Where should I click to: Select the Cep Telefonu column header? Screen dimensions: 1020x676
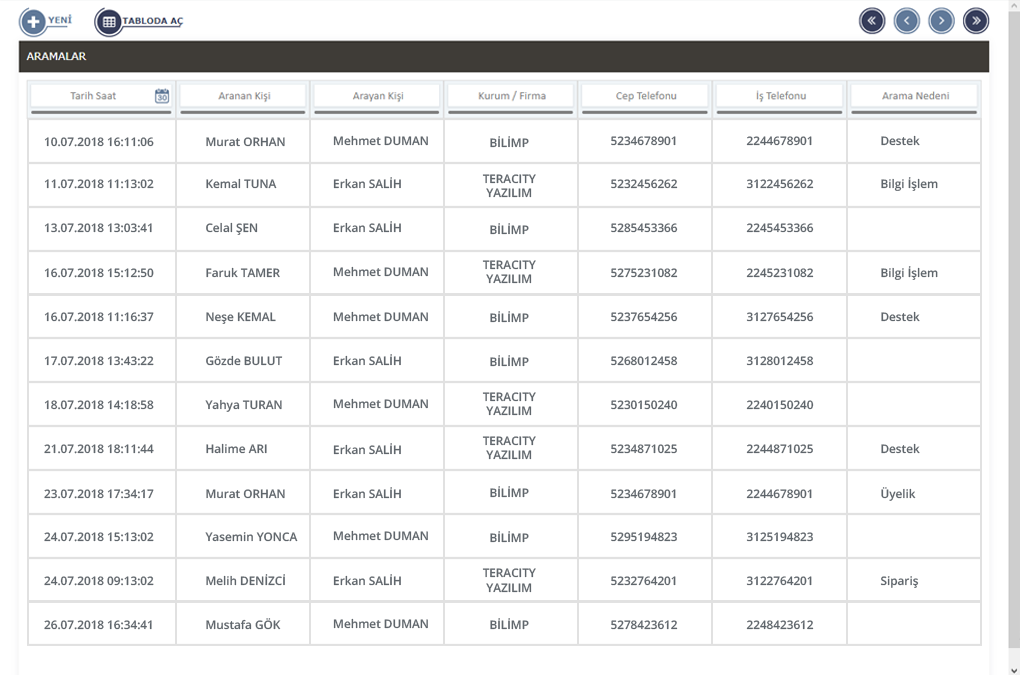point(645,96)
